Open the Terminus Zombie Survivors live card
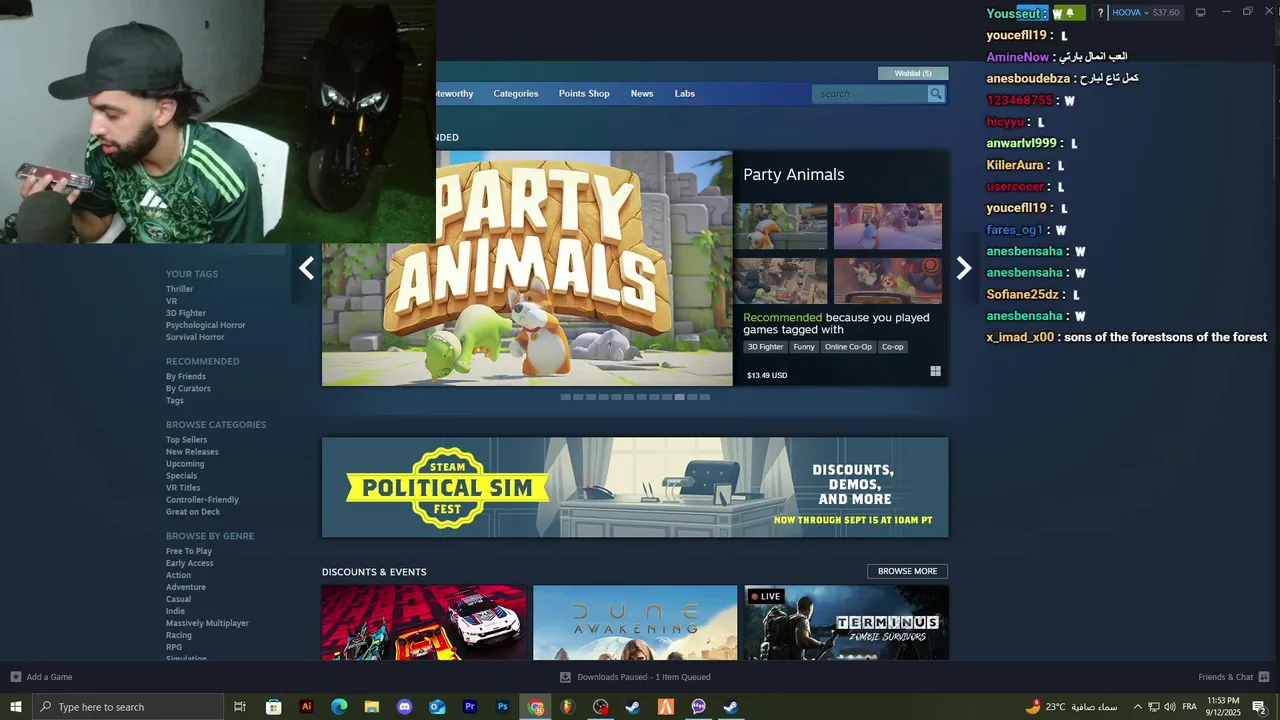This screenshot has height=720, width=1280. pos(846,623)
